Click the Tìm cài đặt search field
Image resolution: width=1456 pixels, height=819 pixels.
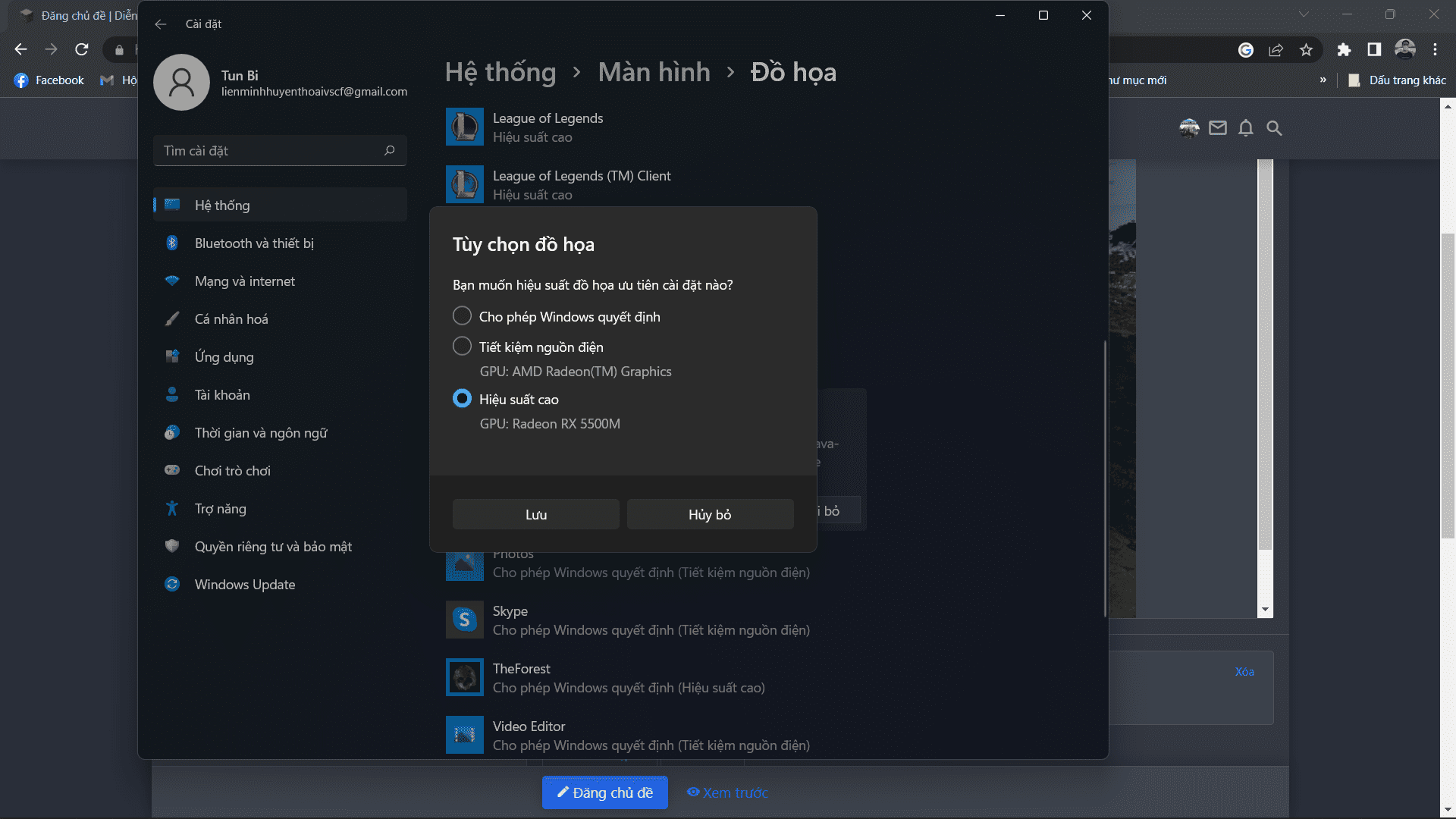(269, 150)
